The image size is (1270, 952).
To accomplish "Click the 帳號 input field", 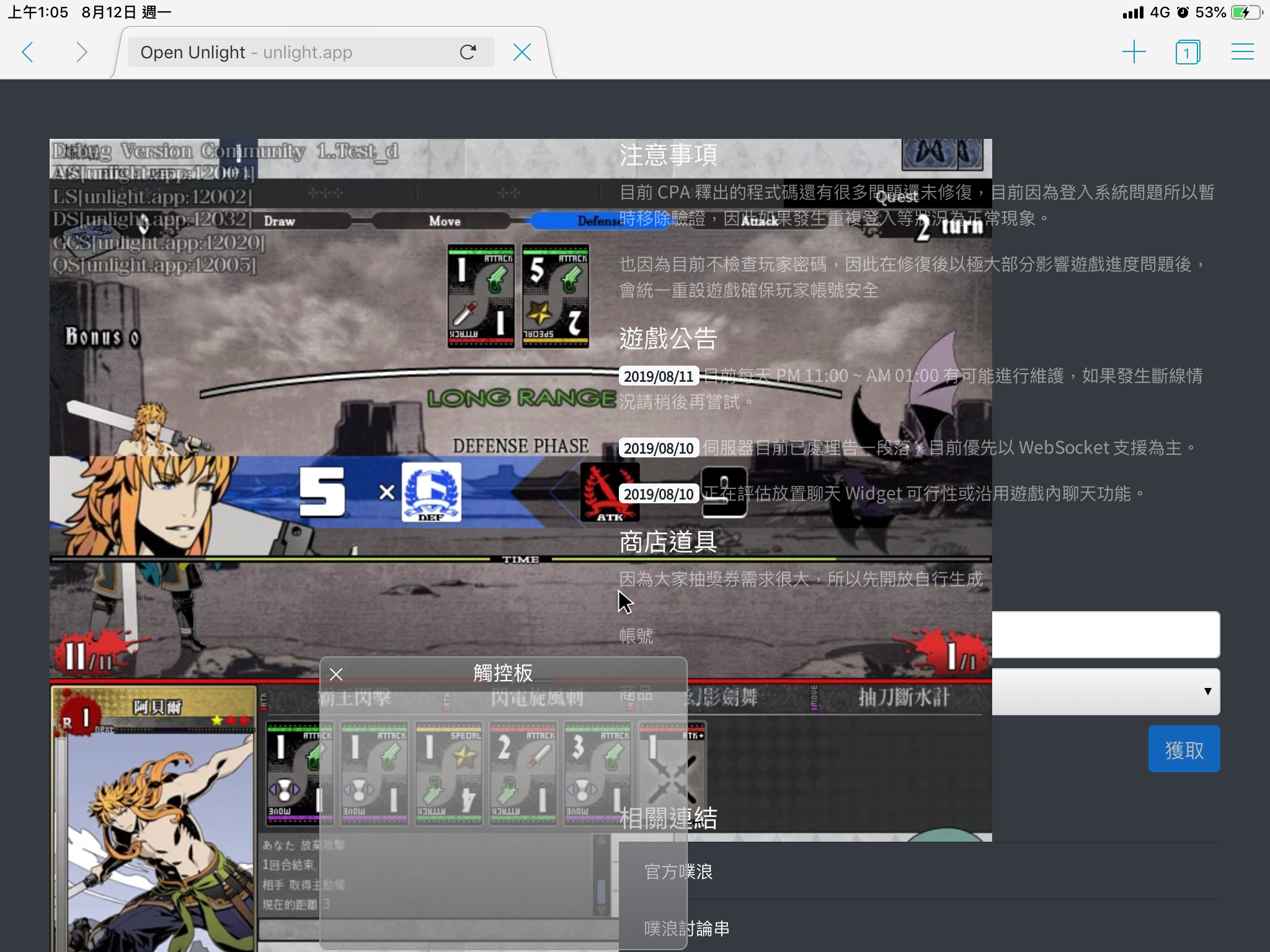I will pos(1106,635).
